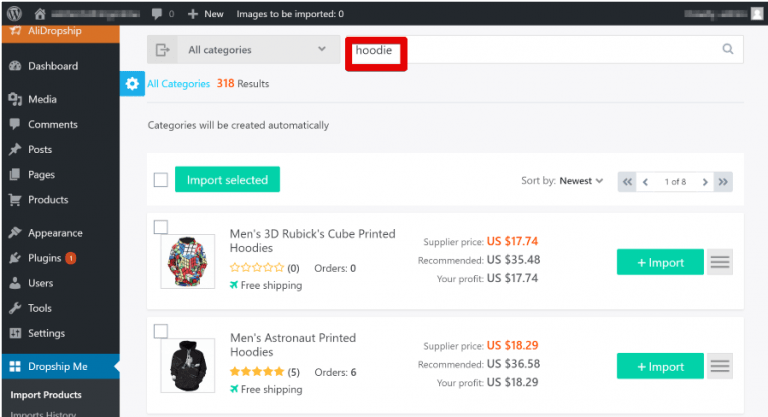
Task: Go to the last page double-arrow
Action: (x=723, y=182)
